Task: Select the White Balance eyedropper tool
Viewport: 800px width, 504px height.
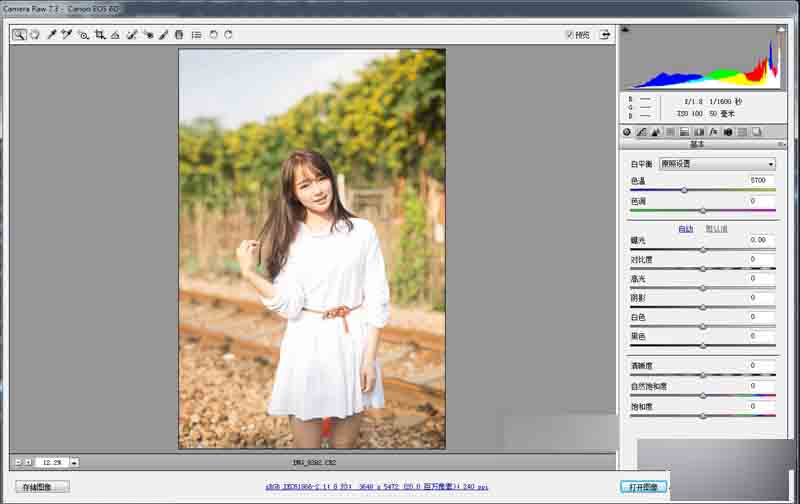Action: click(x=51, y=35)
